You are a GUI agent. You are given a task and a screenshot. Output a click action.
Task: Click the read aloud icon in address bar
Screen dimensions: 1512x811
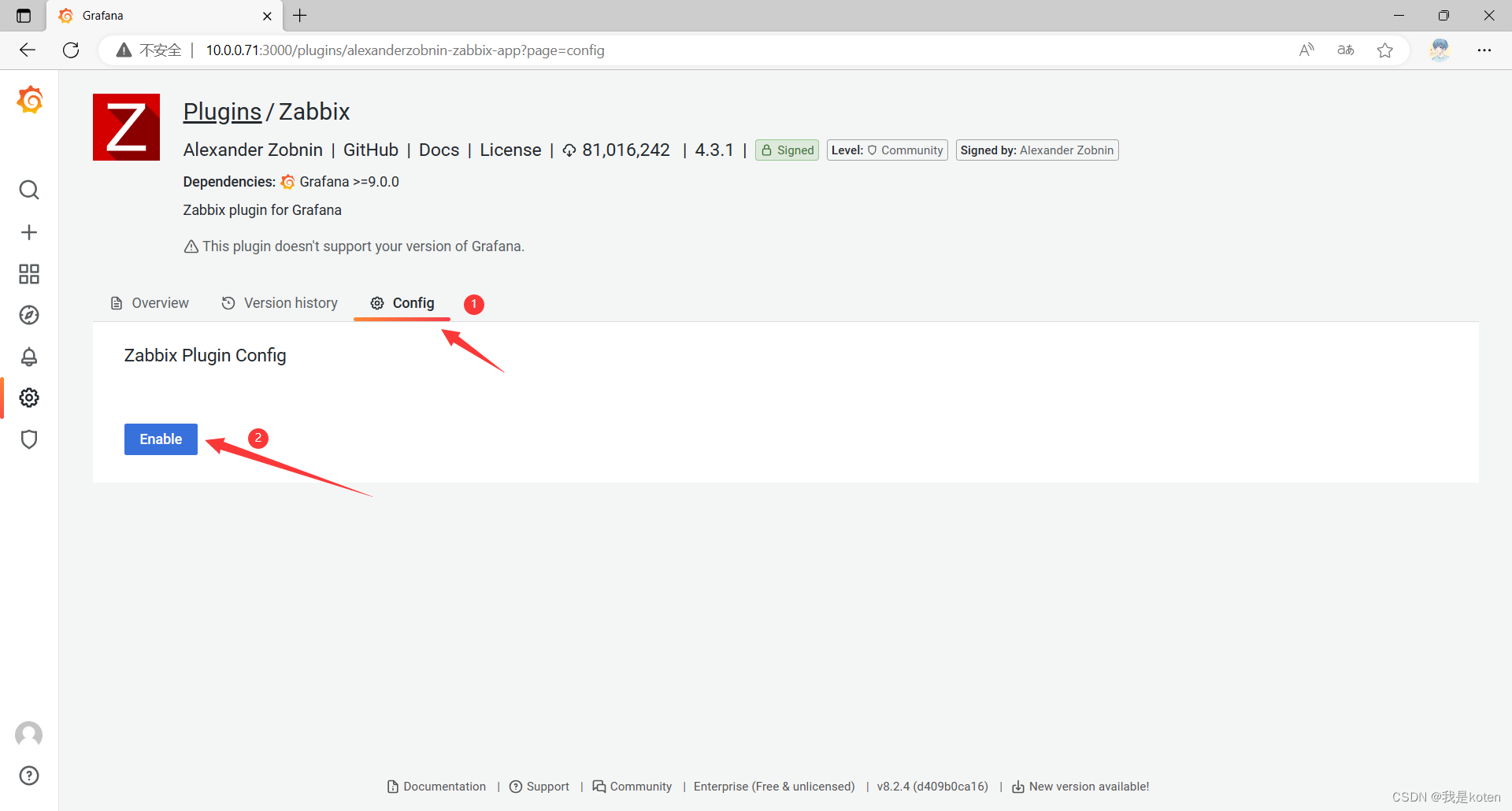click(1306, 50)
